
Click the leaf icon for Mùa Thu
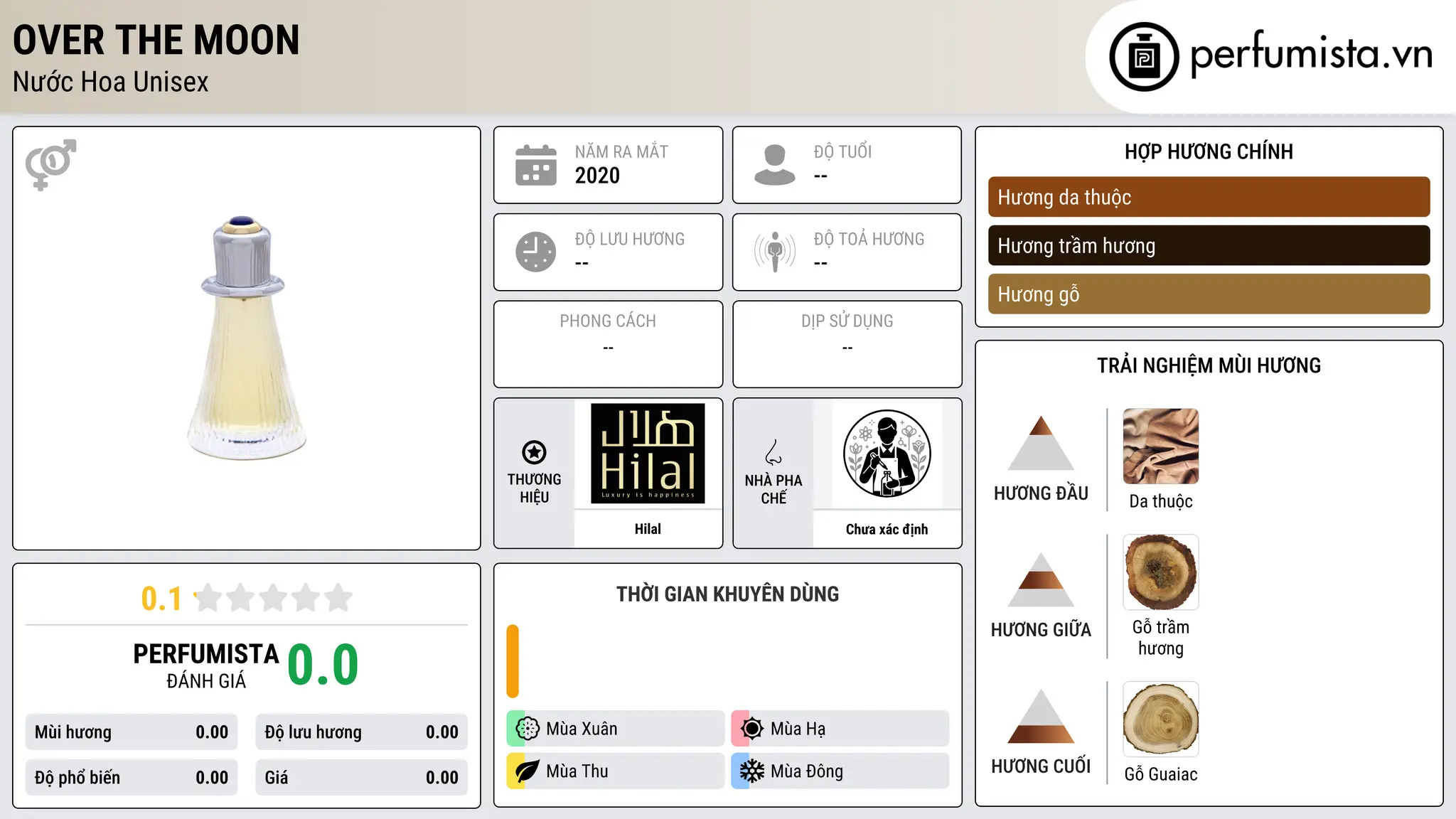528,771
